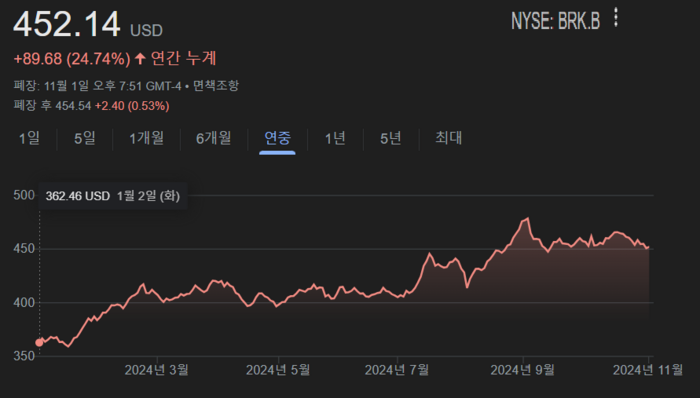The width and height of the screenshot is (700, 398).
Task: Click the 362.46 USD chart tooltip
Action: pyautogui.click(x=112, y=196)
